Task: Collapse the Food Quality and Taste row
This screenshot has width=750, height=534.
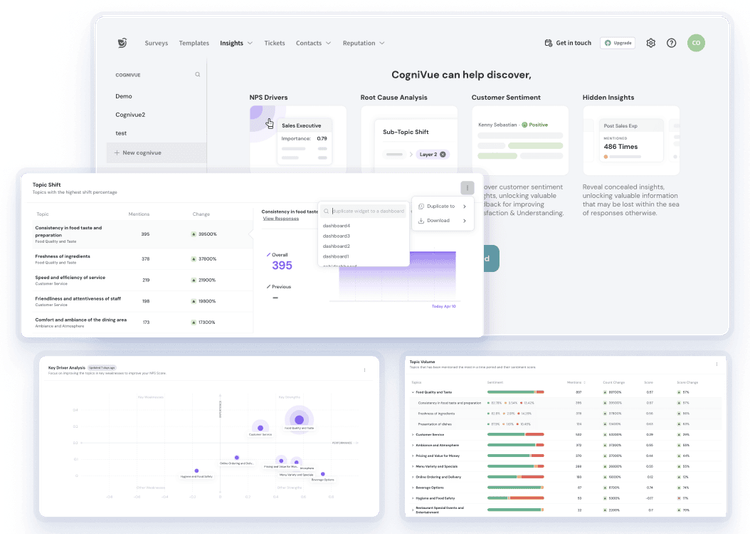Action: pyautogui.click(x=413, y=392)
